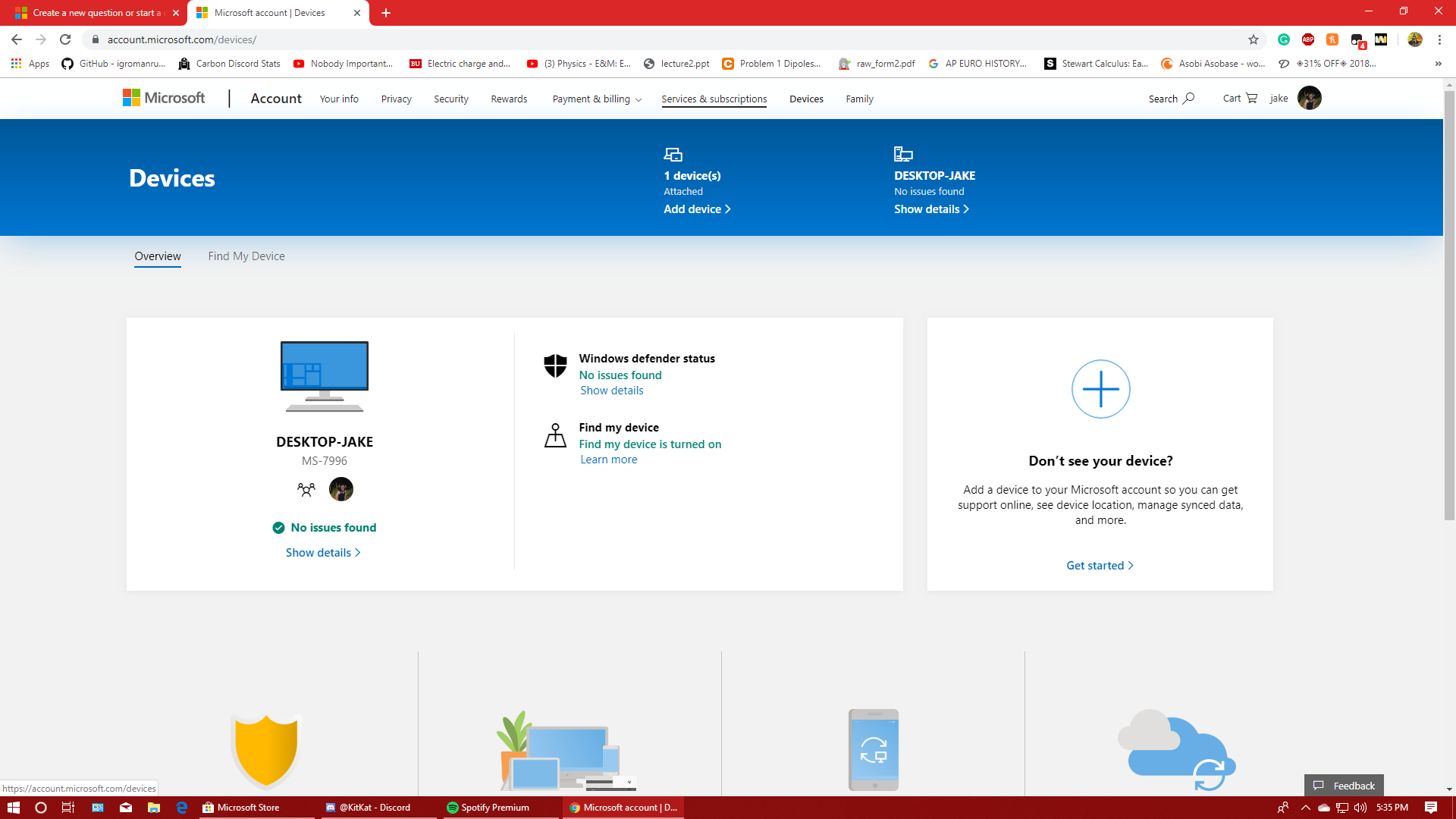Screen dimensions: 1456x819
Task: Click Show details under Windows defender status
Action: (x=612, y=391)
